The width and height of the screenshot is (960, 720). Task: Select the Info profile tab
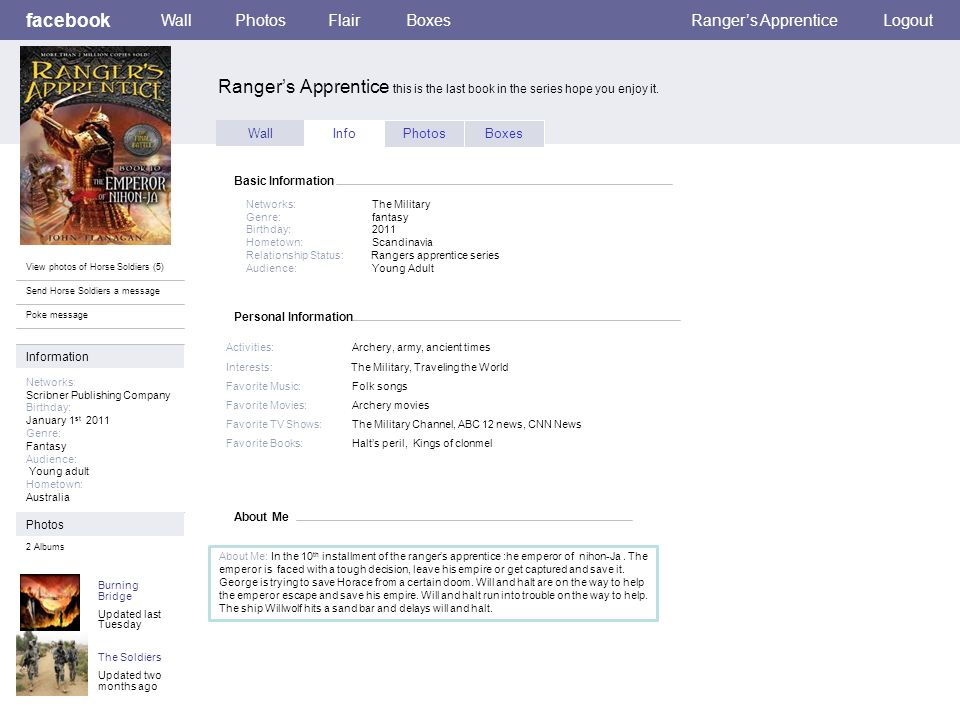344,133
